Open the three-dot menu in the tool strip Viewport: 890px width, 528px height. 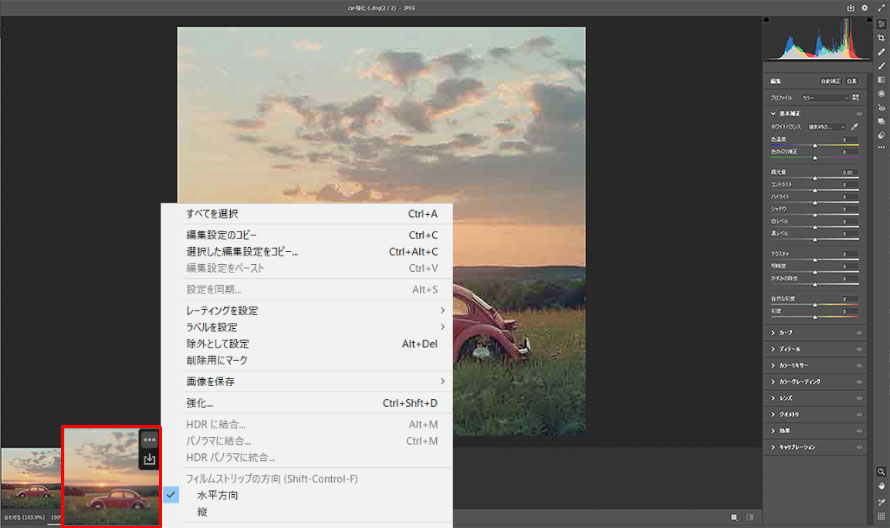[x=881, y=148]
